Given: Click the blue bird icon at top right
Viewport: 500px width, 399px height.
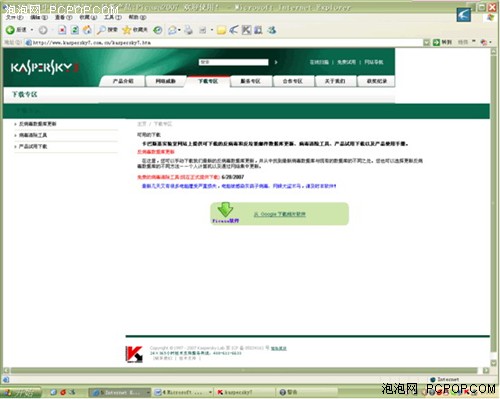Looking at the screenshot, I should pyautogui.click(x=464, y=15).
